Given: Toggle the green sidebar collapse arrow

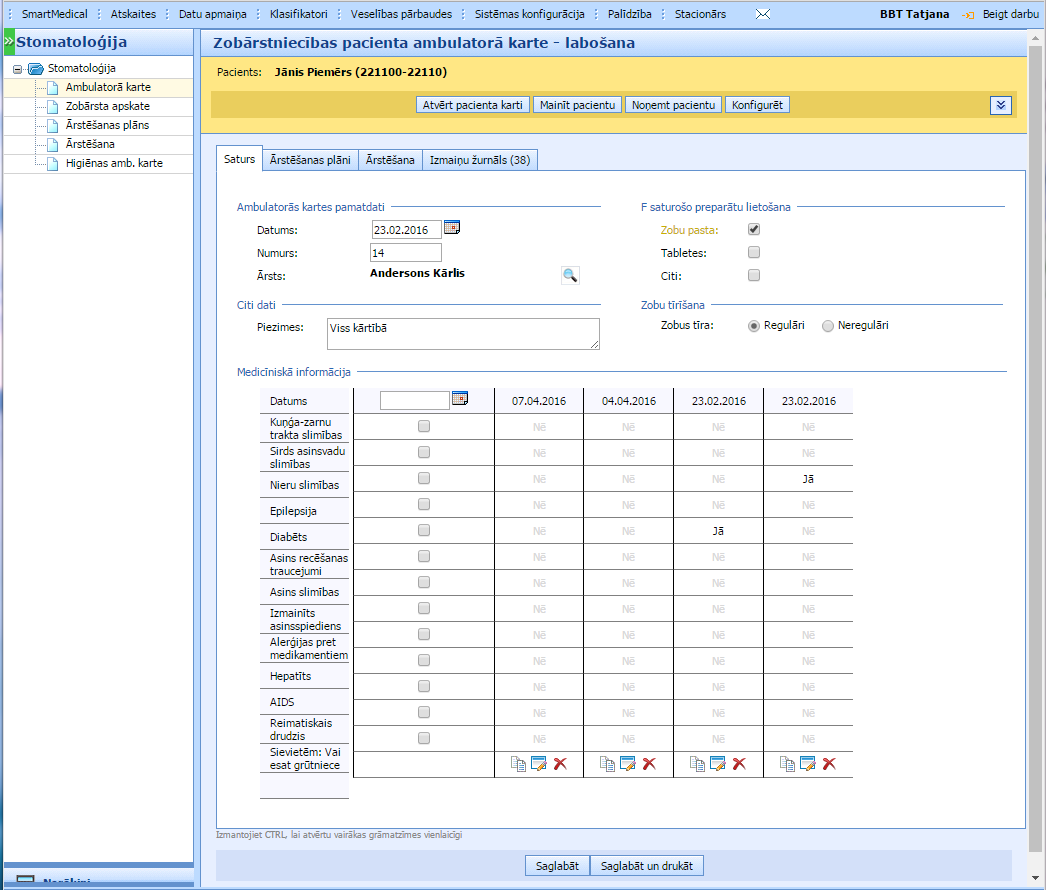Looking at the screenshot, I should tap(9, 42).
